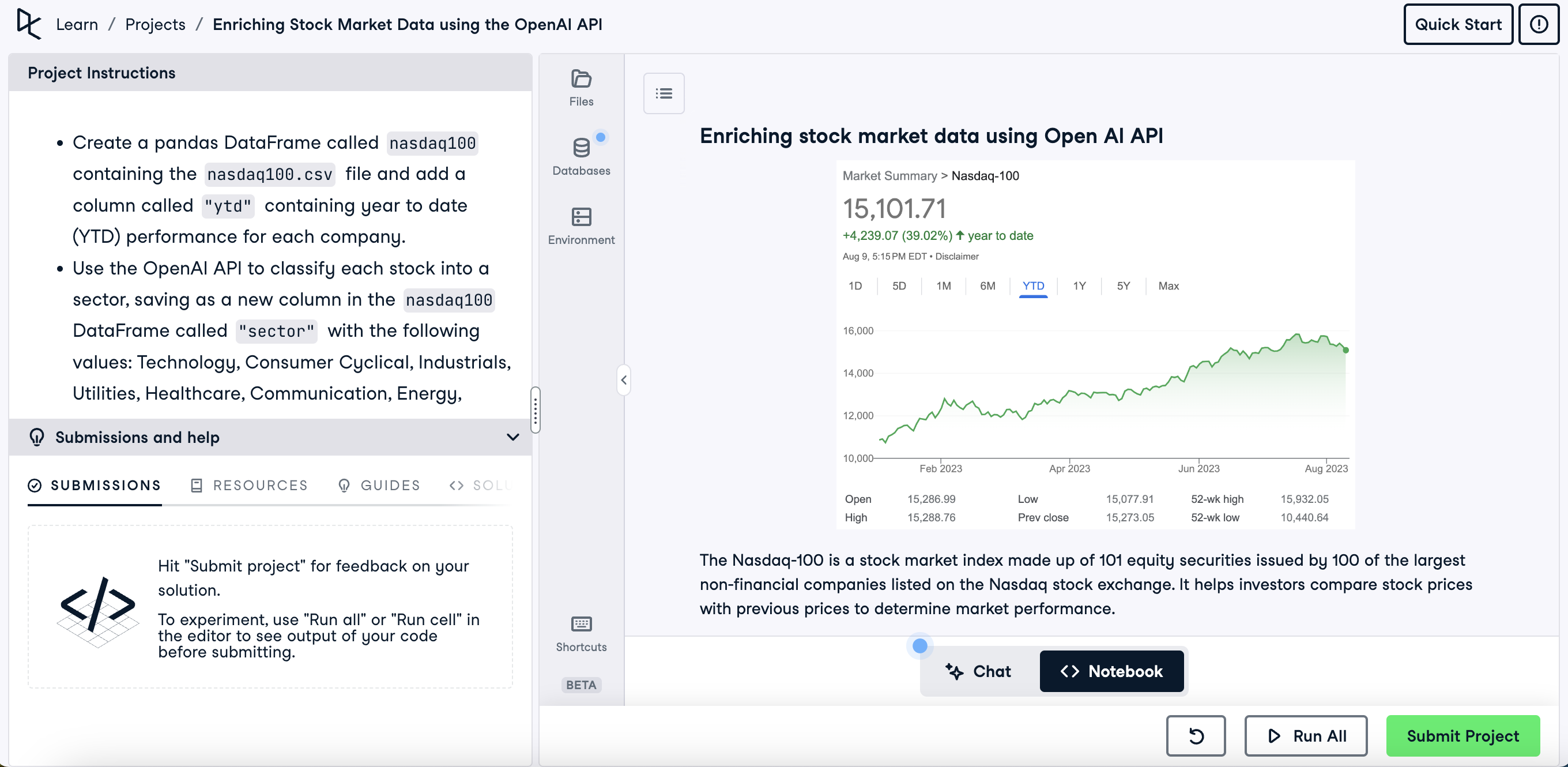Click the Run All button
This screenshot has height=767, width=1568.
(x=1305, y=735)
